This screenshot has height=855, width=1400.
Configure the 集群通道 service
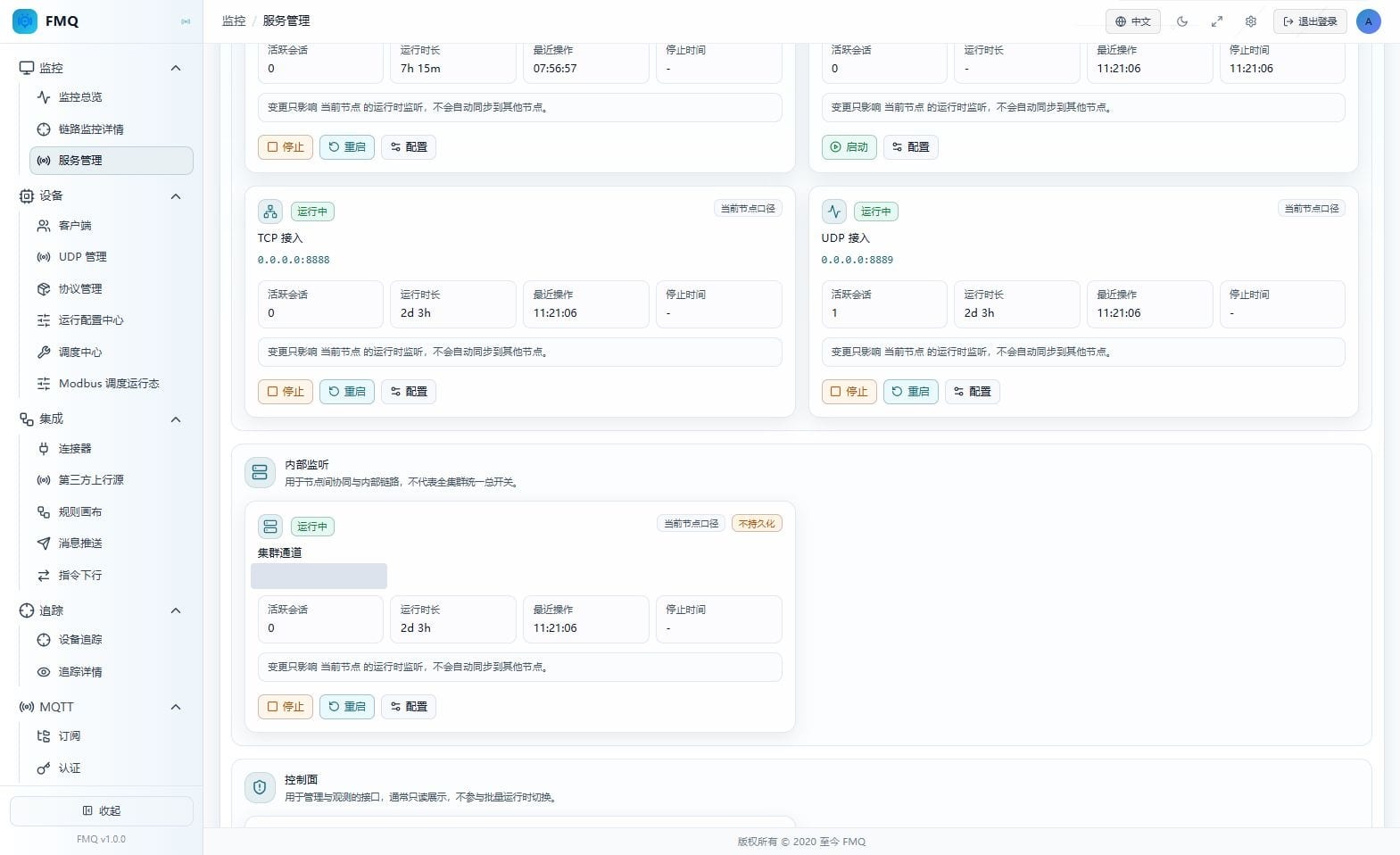point(409,707)
